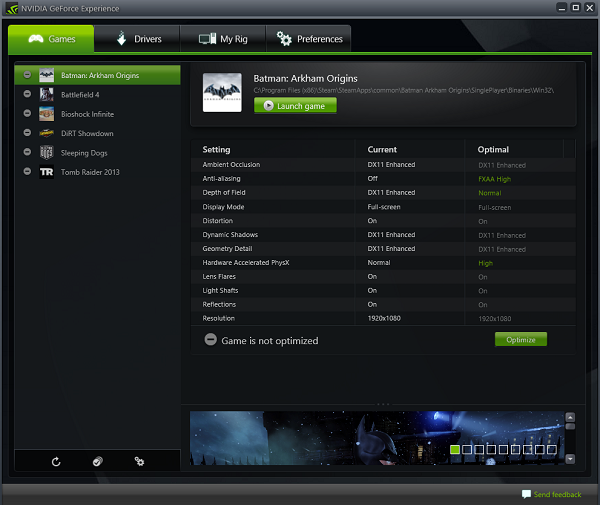Open the games settings gears icon
The width and height of the screenshot is (600, 505).
139,461
